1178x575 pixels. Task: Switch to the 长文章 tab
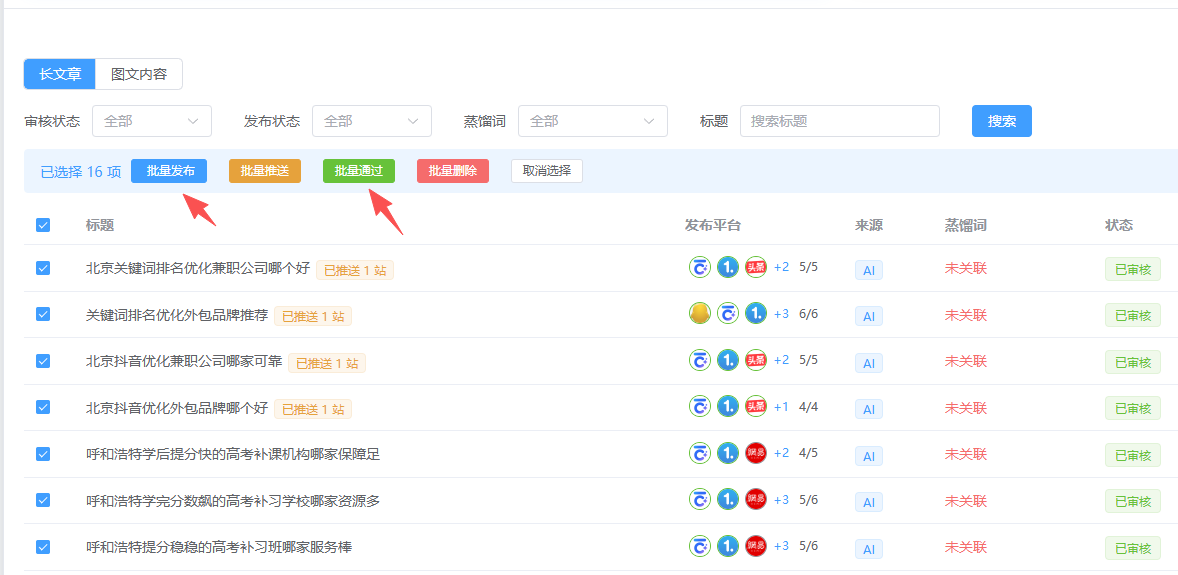tap(60, 74)
